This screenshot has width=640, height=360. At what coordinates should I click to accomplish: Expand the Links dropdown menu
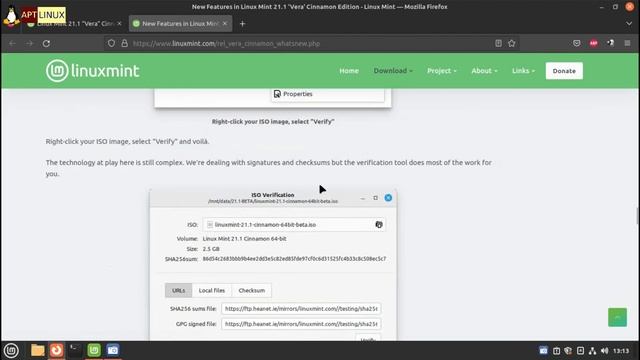click(x=523, y=71)
